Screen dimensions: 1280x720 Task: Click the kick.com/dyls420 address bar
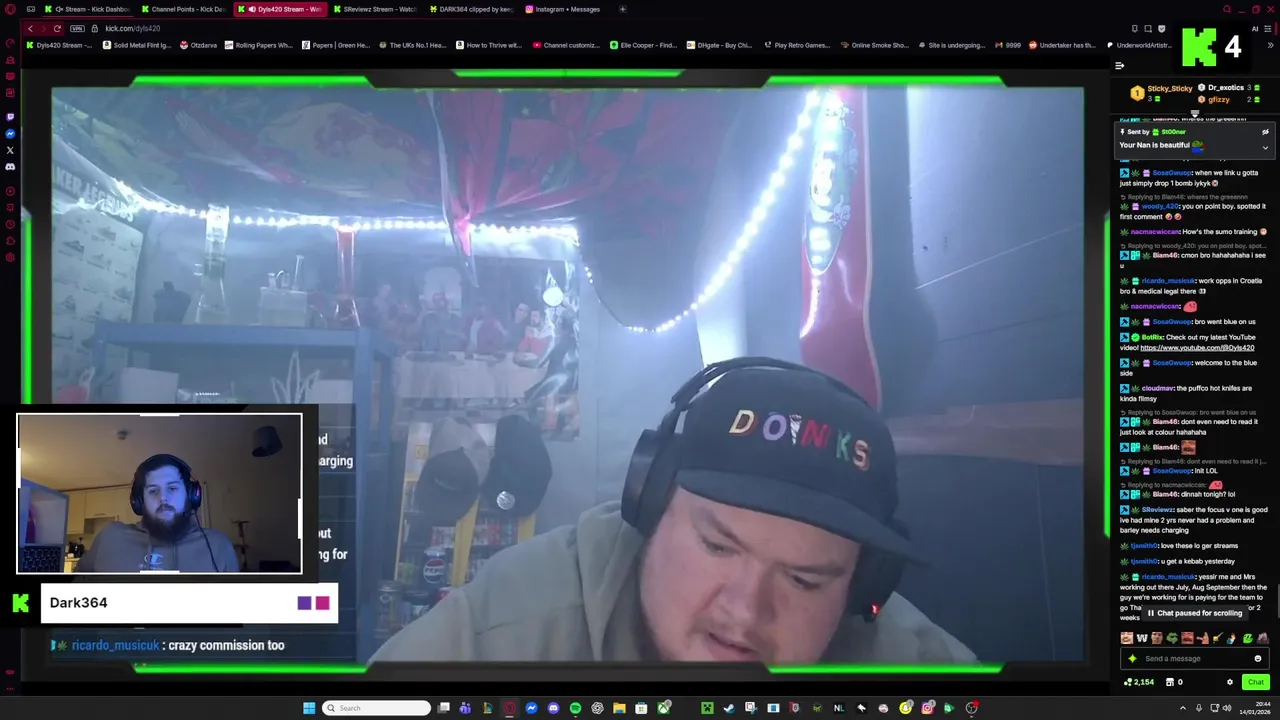[x=133, y=28]
